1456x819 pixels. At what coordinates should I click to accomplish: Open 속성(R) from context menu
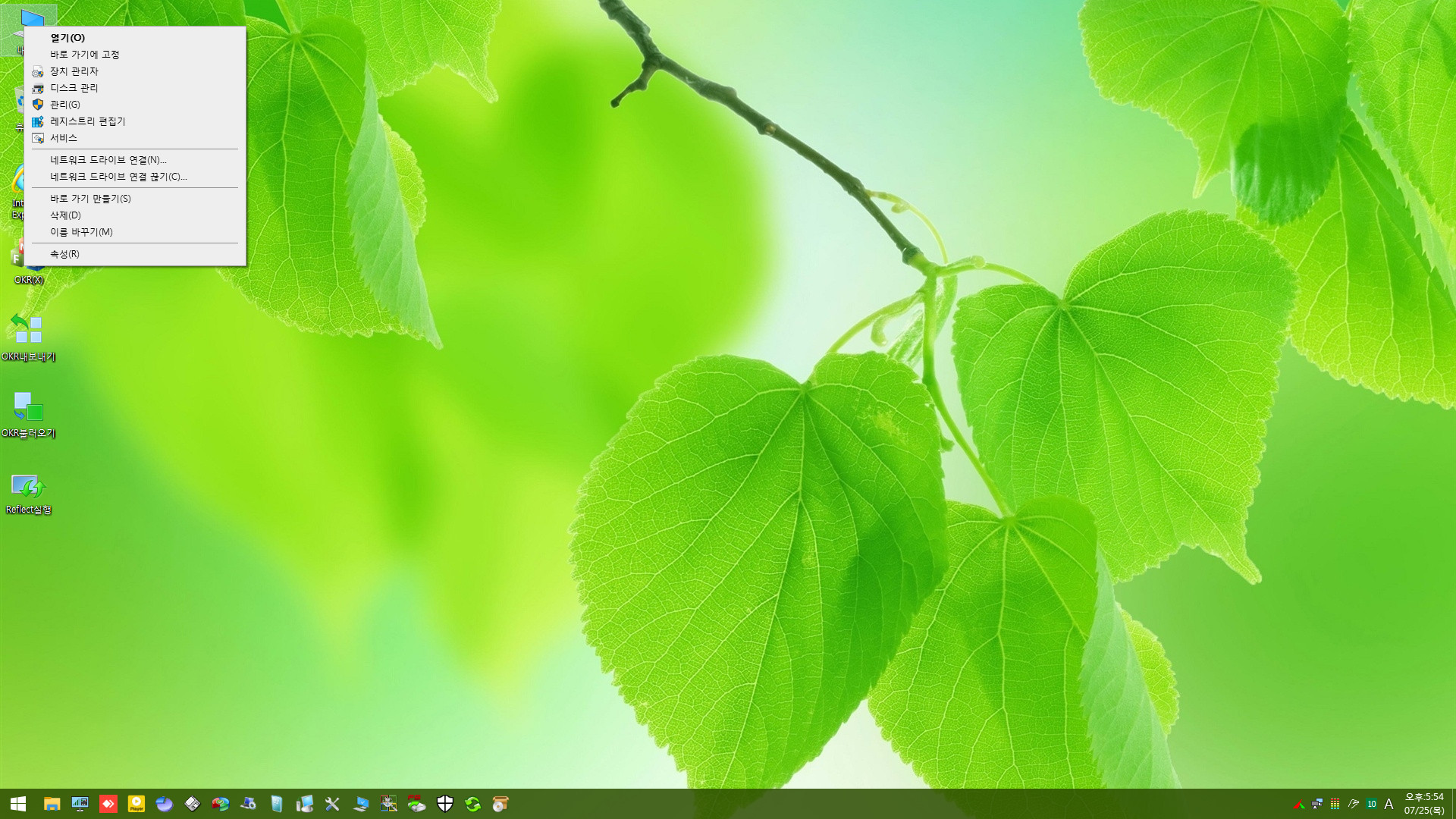(135, 254)
